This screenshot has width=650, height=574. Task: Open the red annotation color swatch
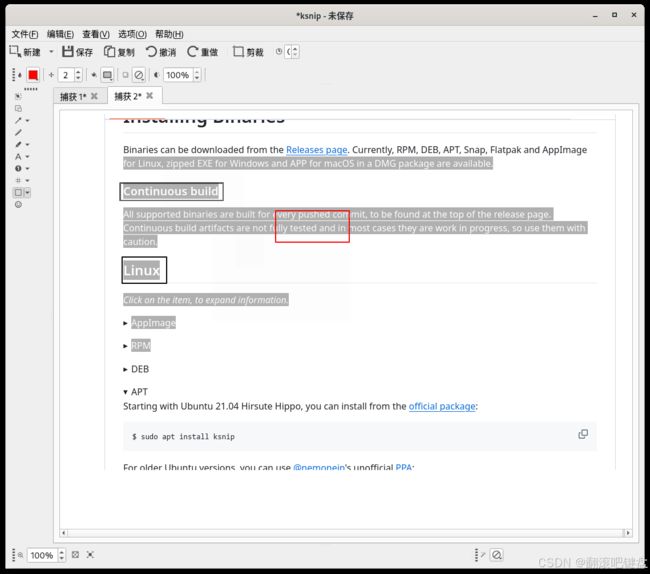tap(33, 75)
